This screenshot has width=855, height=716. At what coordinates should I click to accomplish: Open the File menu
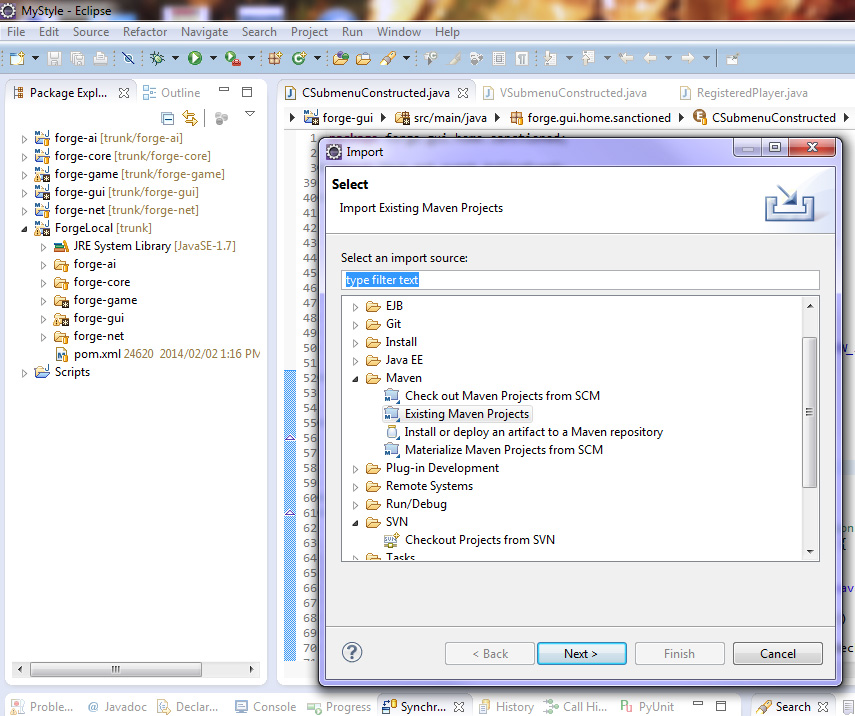(16, 32)
